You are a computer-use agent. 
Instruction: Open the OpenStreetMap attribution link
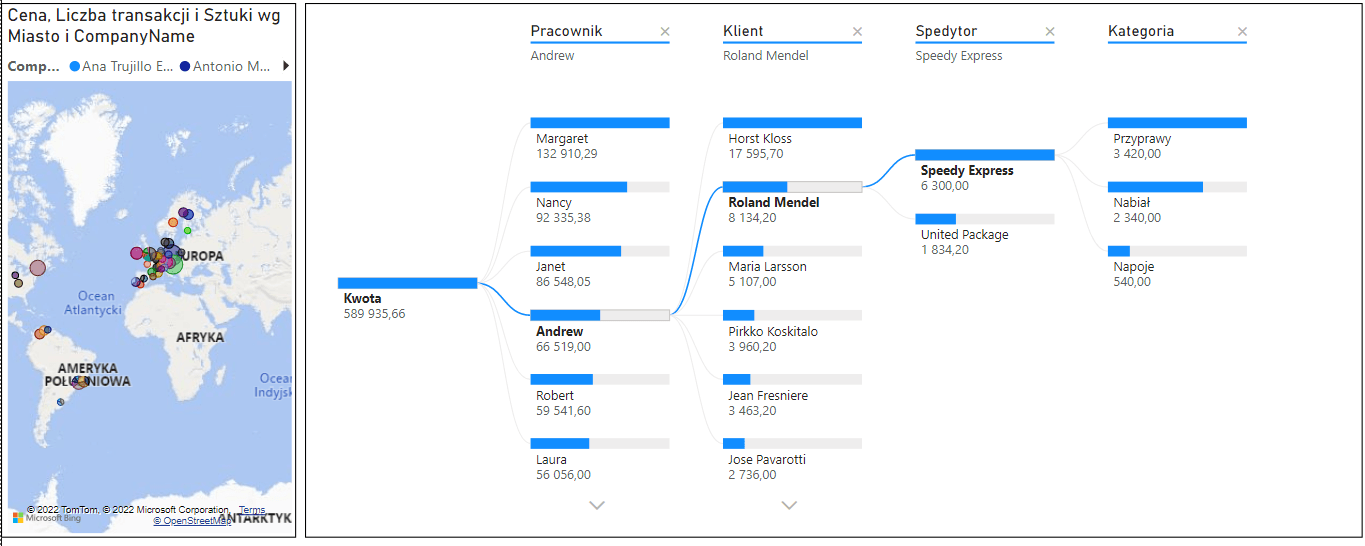coord(192,521)
